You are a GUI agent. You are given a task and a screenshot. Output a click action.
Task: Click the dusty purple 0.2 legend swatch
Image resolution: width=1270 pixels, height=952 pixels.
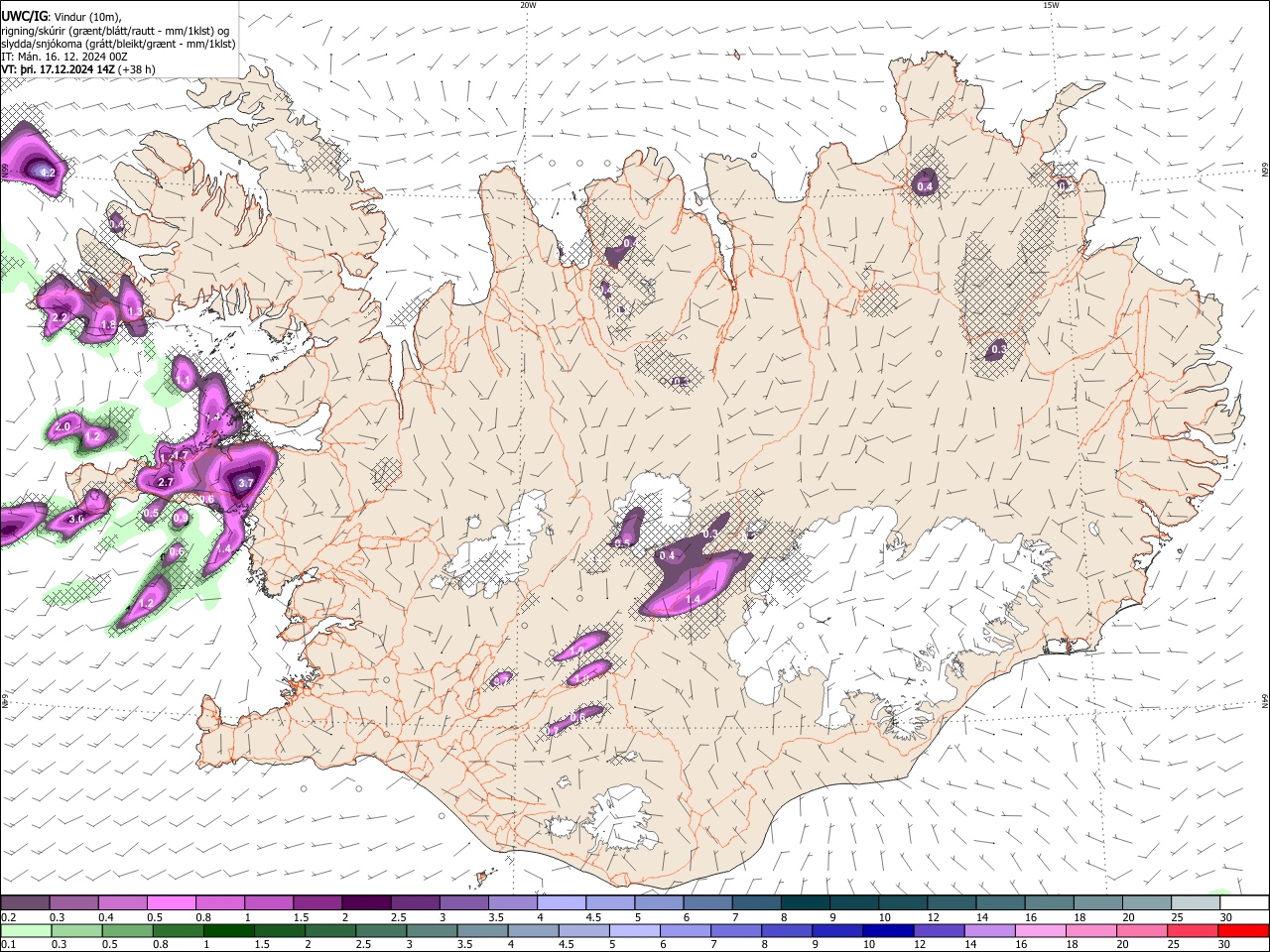(25, 902)
